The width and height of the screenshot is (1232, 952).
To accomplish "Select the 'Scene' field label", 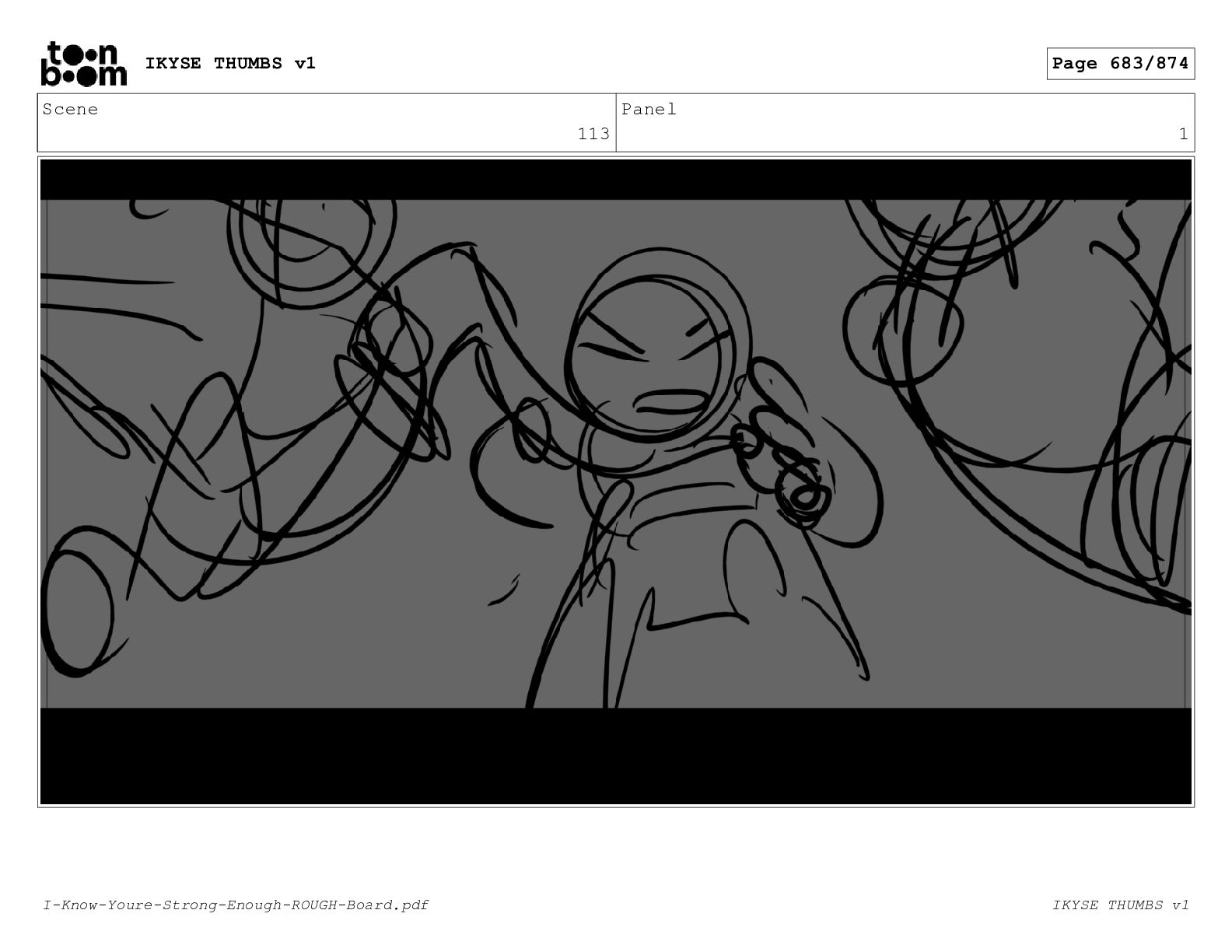I will pyautogui.click(x=71, y=110).
